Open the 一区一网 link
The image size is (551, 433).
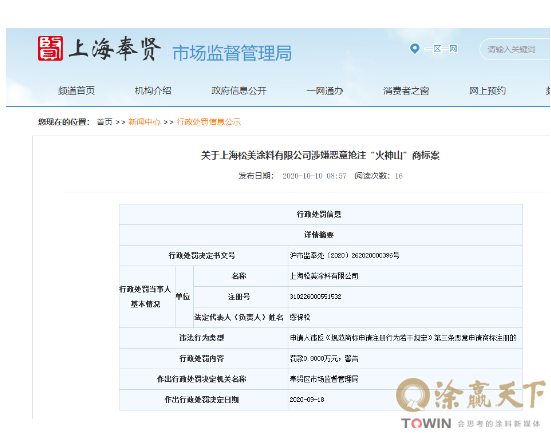coord(441,49)
